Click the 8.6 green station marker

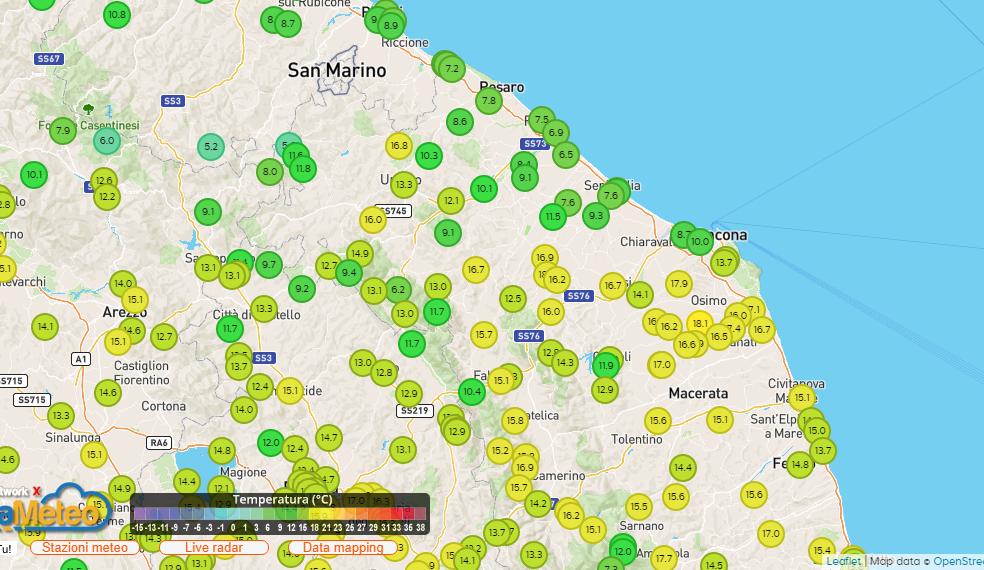(459, 122)
